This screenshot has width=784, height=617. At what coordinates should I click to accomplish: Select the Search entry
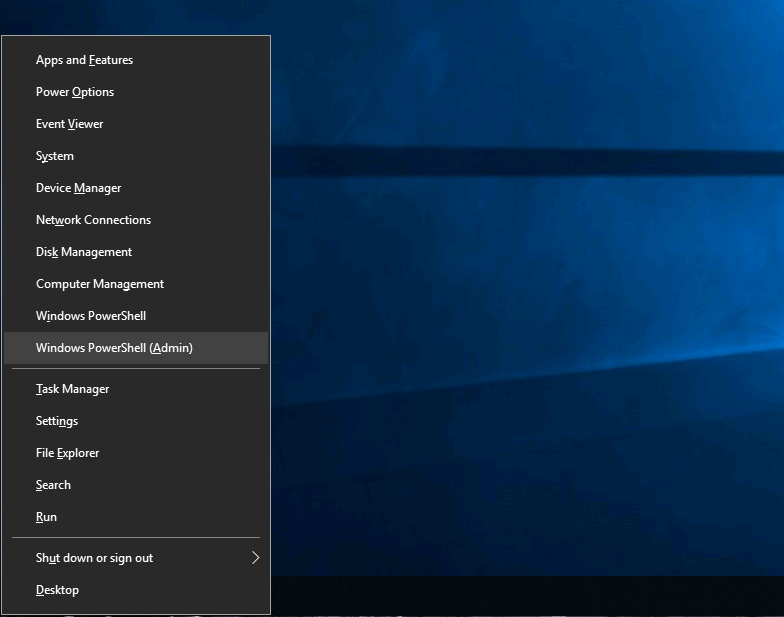136,485
